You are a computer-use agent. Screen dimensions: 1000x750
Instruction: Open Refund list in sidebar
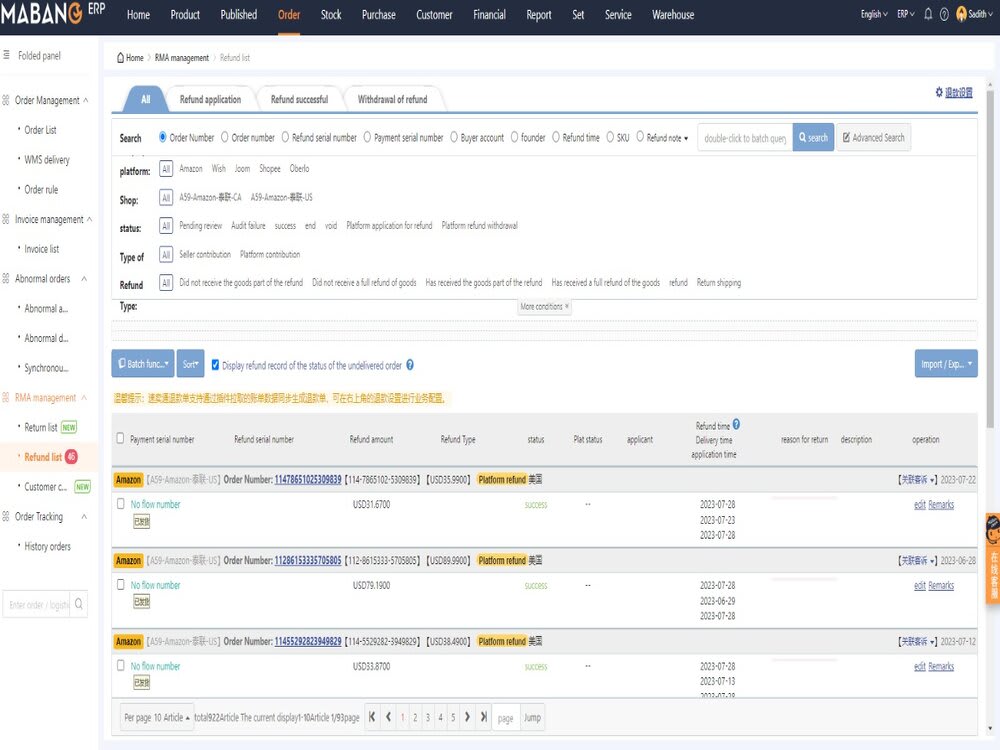[x=43, y=457]
